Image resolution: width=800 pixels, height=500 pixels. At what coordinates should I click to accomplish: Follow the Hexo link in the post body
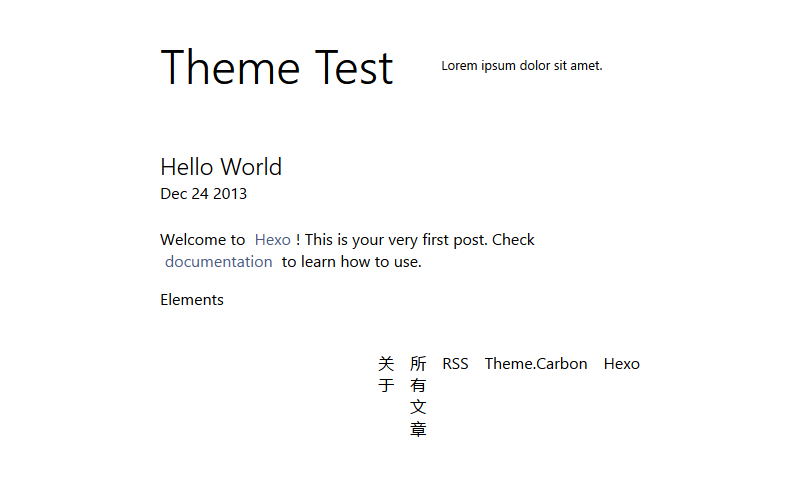[272, 240]
